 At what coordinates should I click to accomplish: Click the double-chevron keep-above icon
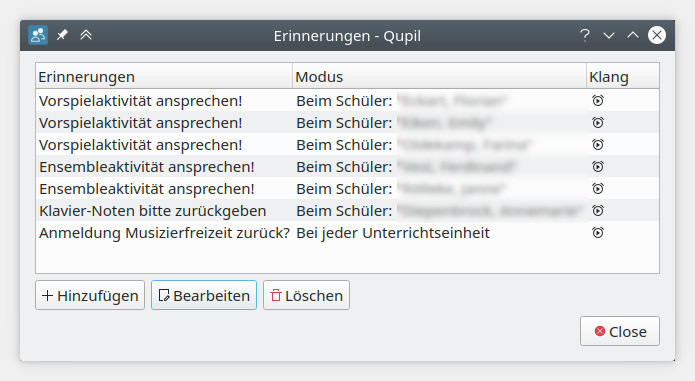86,35
